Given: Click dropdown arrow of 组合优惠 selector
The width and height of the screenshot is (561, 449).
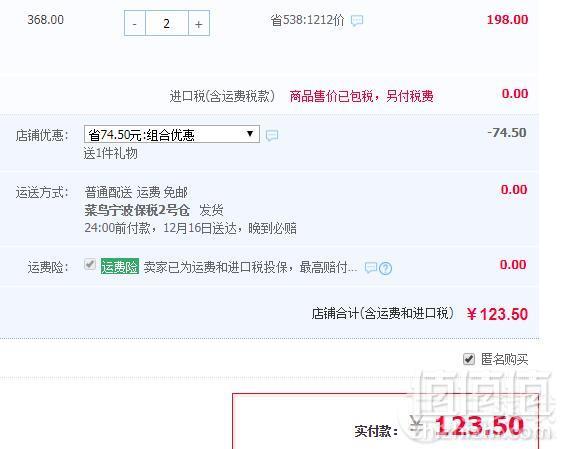Looking at the screenshot, I should [x=250, y=134].
